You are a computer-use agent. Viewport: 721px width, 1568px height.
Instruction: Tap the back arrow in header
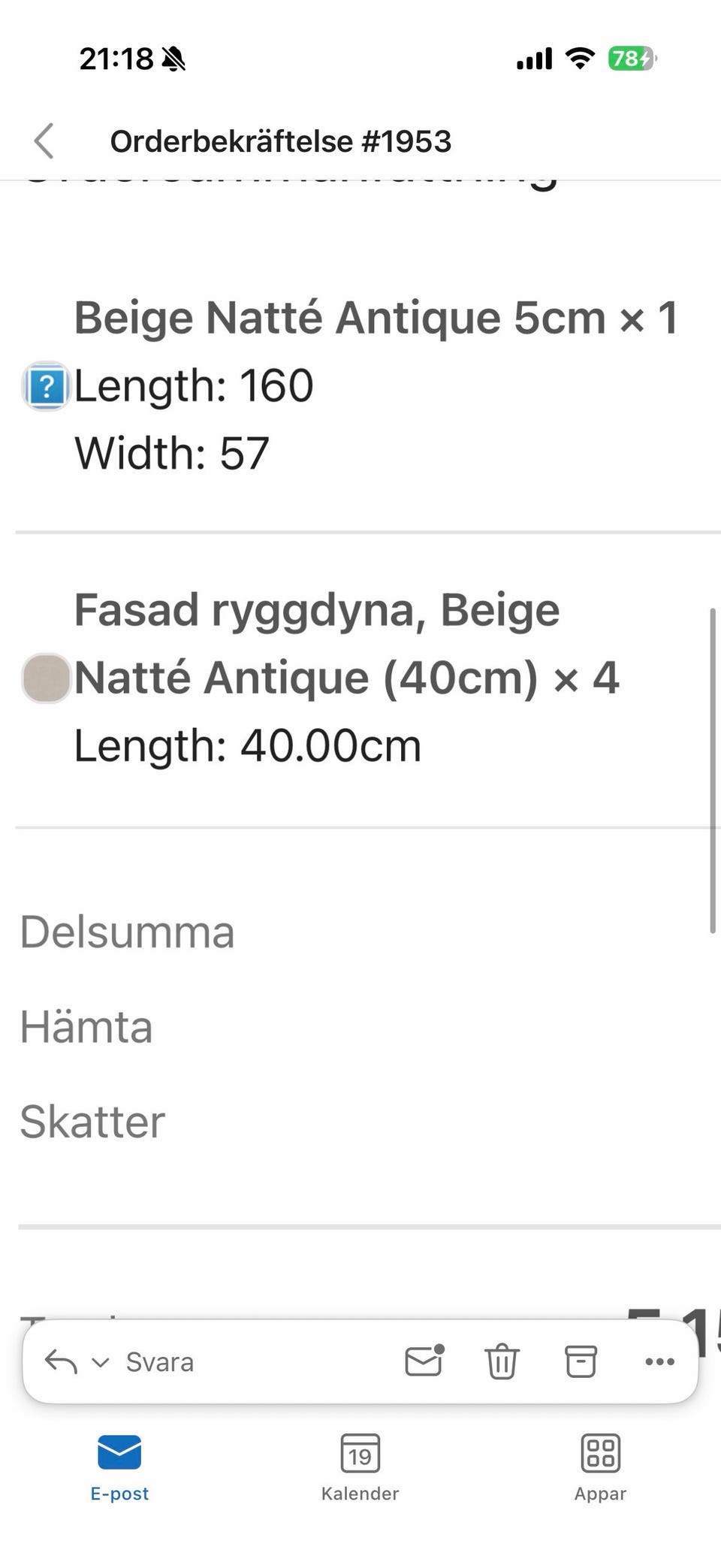(44, 140)
